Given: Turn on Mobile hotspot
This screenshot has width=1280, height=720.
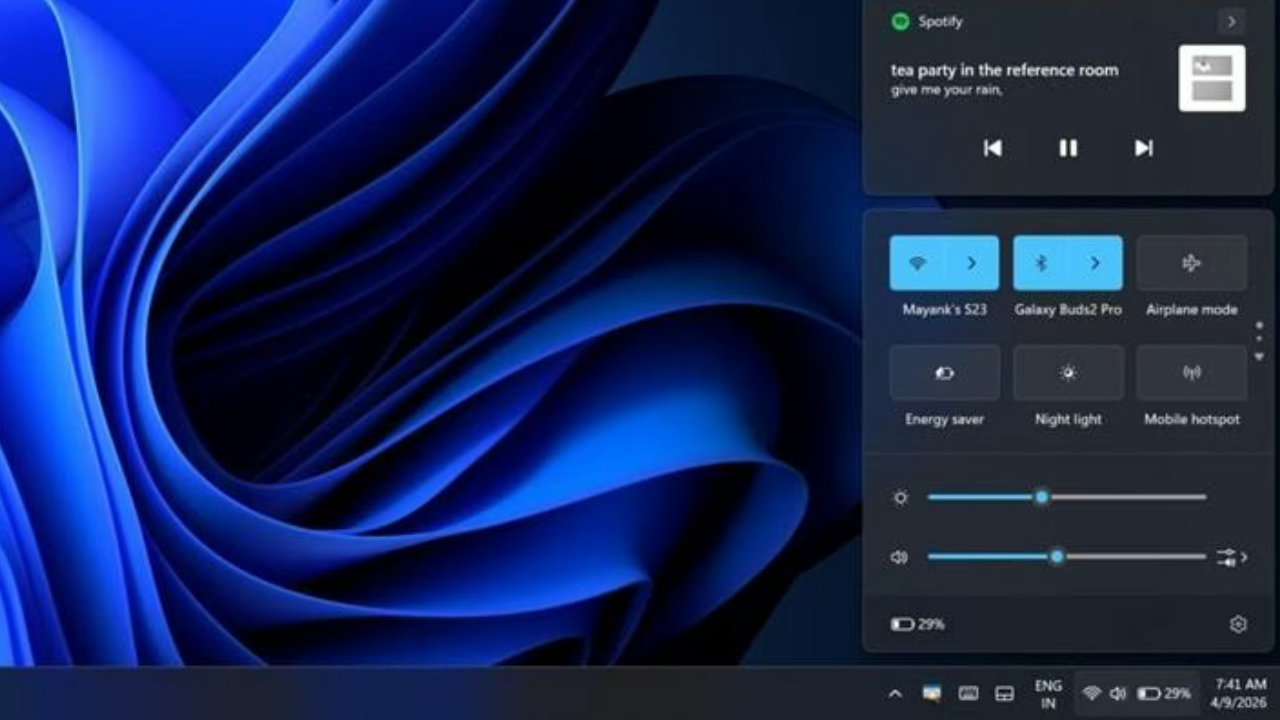Looking at the screenshot, I should pos(1191,372).
